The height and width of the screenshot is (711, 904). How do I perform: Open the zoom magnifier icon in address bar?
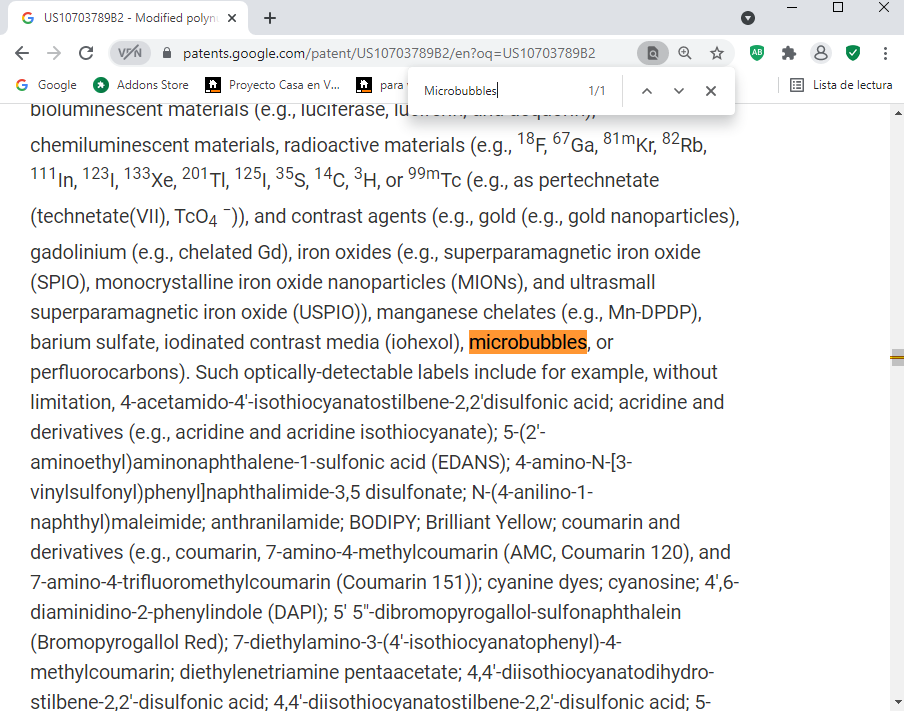(685, 53)
